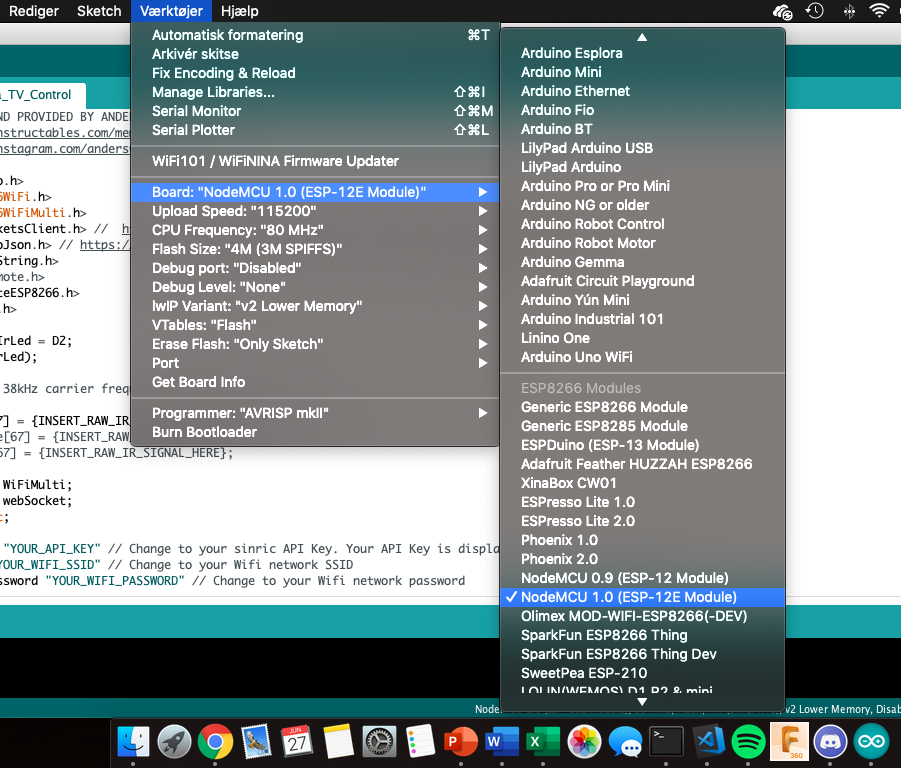Select NodeMCU 0.9 (ESP-12 Module) board
The height and width of the screenshot is (768, 901).
click(642, 578)
